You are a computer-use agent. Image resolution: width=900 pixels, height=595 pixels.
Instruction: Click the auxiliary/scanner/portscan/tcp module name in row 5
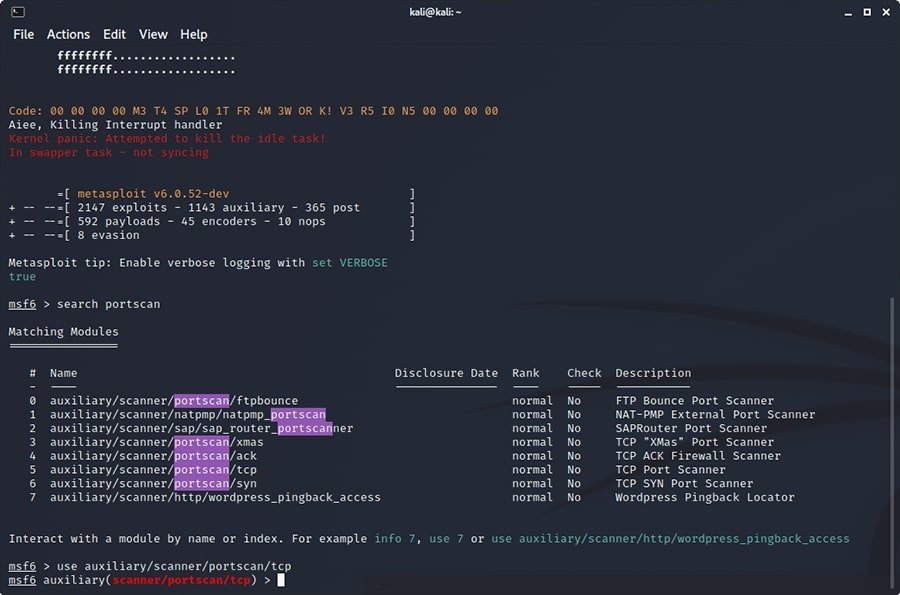pos(153,470)
